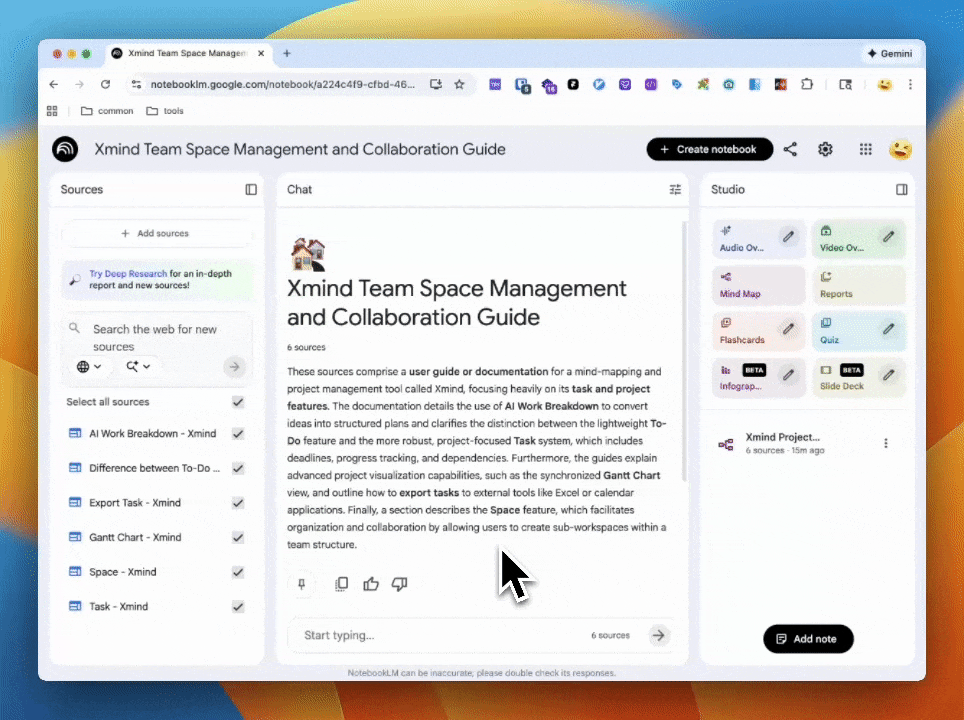Open Chrome three-dot menu
Viewport: 964px width, 720px height.
[910, 84]
